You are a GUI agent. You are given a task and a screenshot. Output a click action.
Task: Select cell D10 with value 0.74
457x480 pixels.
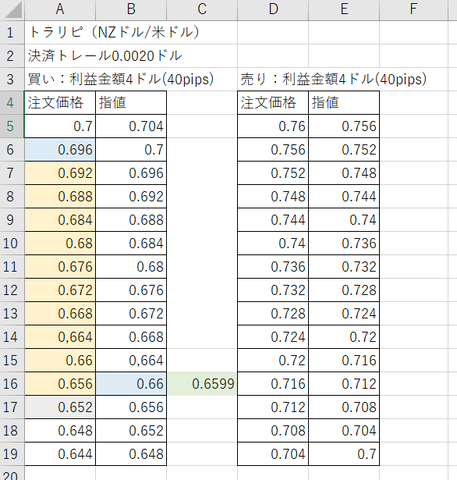click(x=273, y=243)
